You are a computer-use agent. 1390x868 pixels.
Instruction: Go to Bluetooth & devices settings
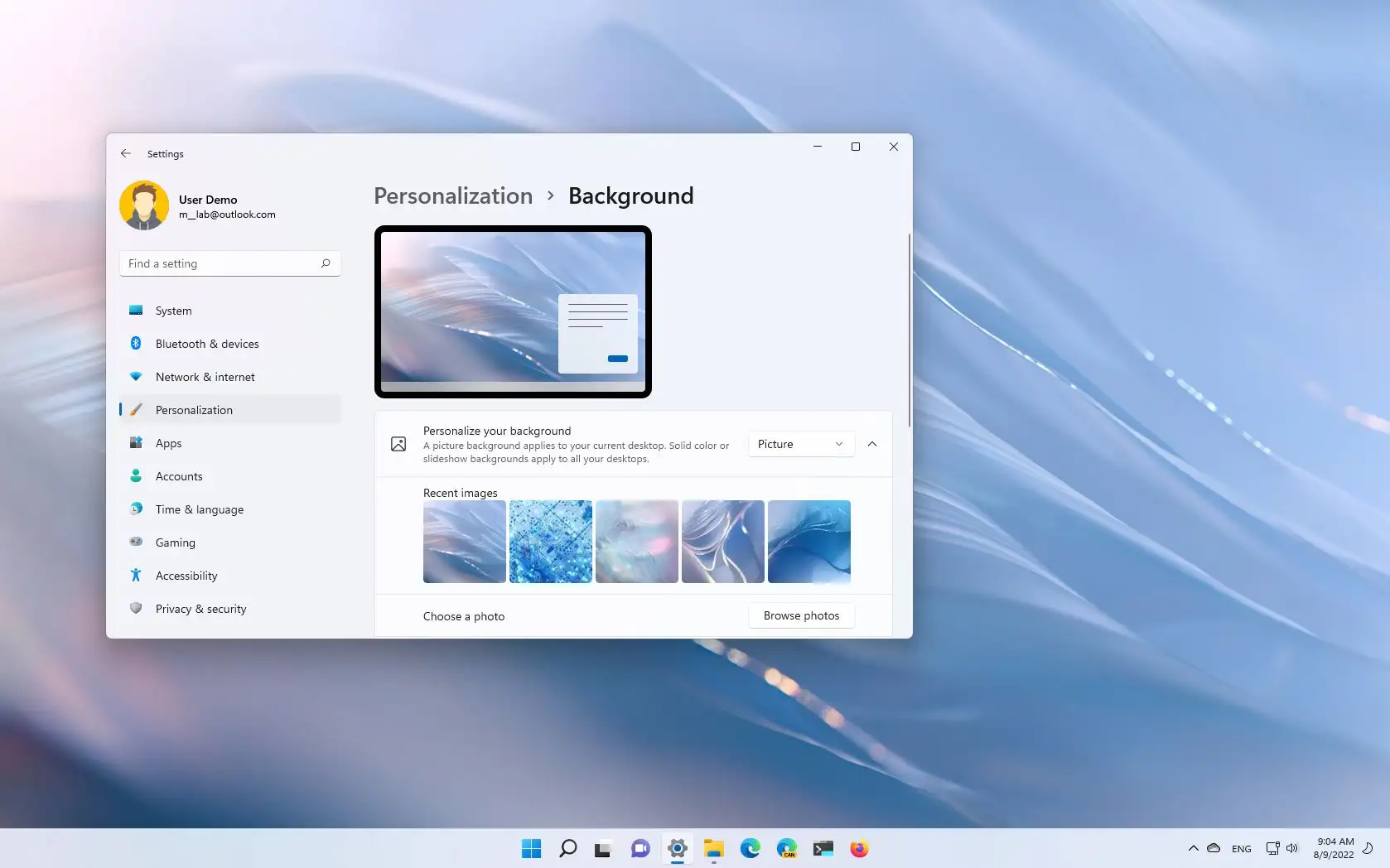tap(207, 344)
